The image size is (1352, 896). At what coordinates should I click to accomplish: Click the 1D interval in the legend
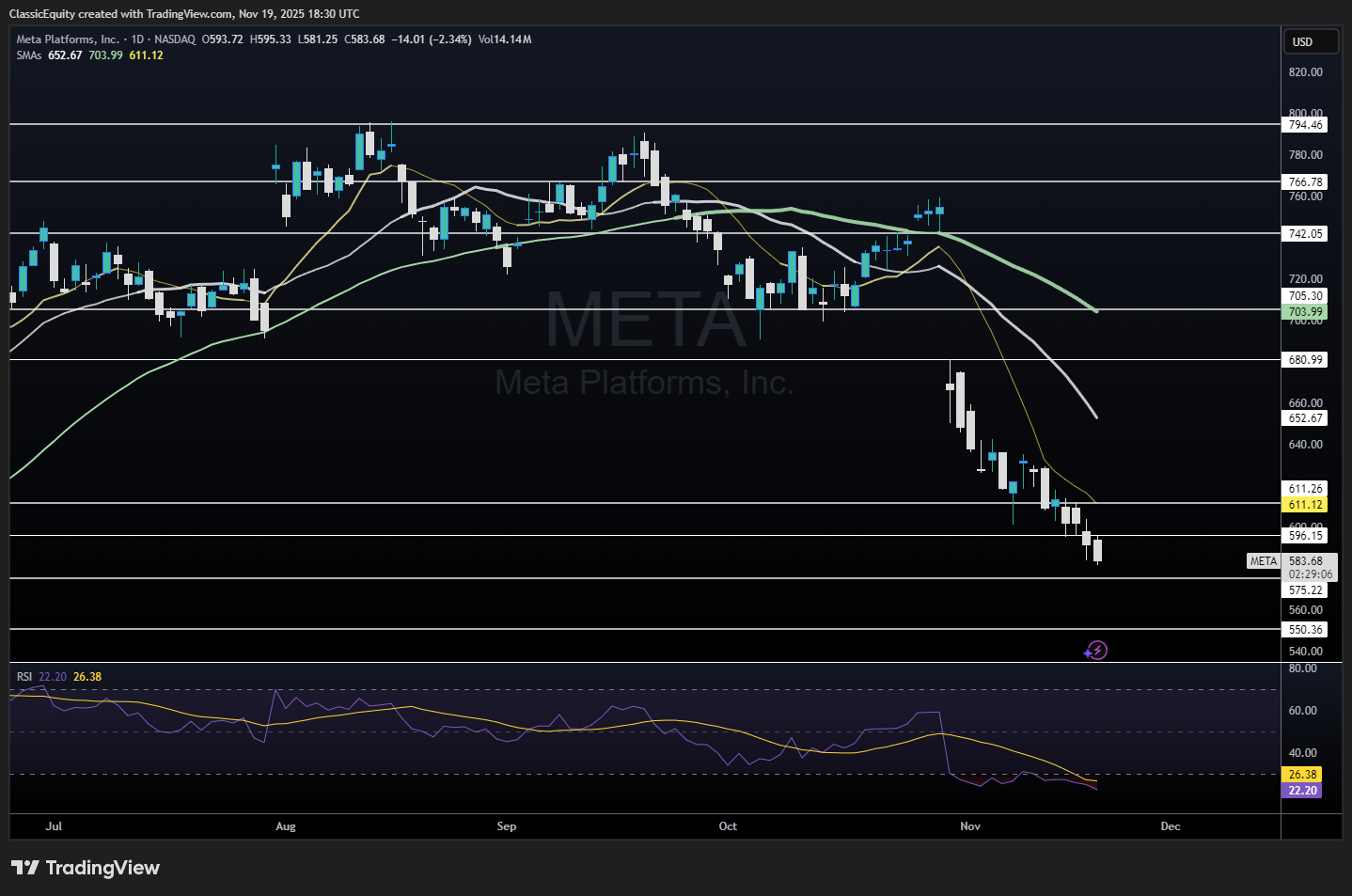pyautogui.click(x=137, y=39)
